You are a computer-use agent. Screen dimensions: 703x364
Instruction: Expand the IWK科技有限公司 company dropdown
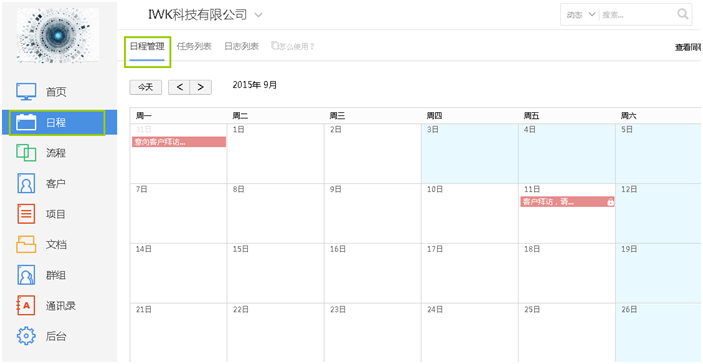258,15
